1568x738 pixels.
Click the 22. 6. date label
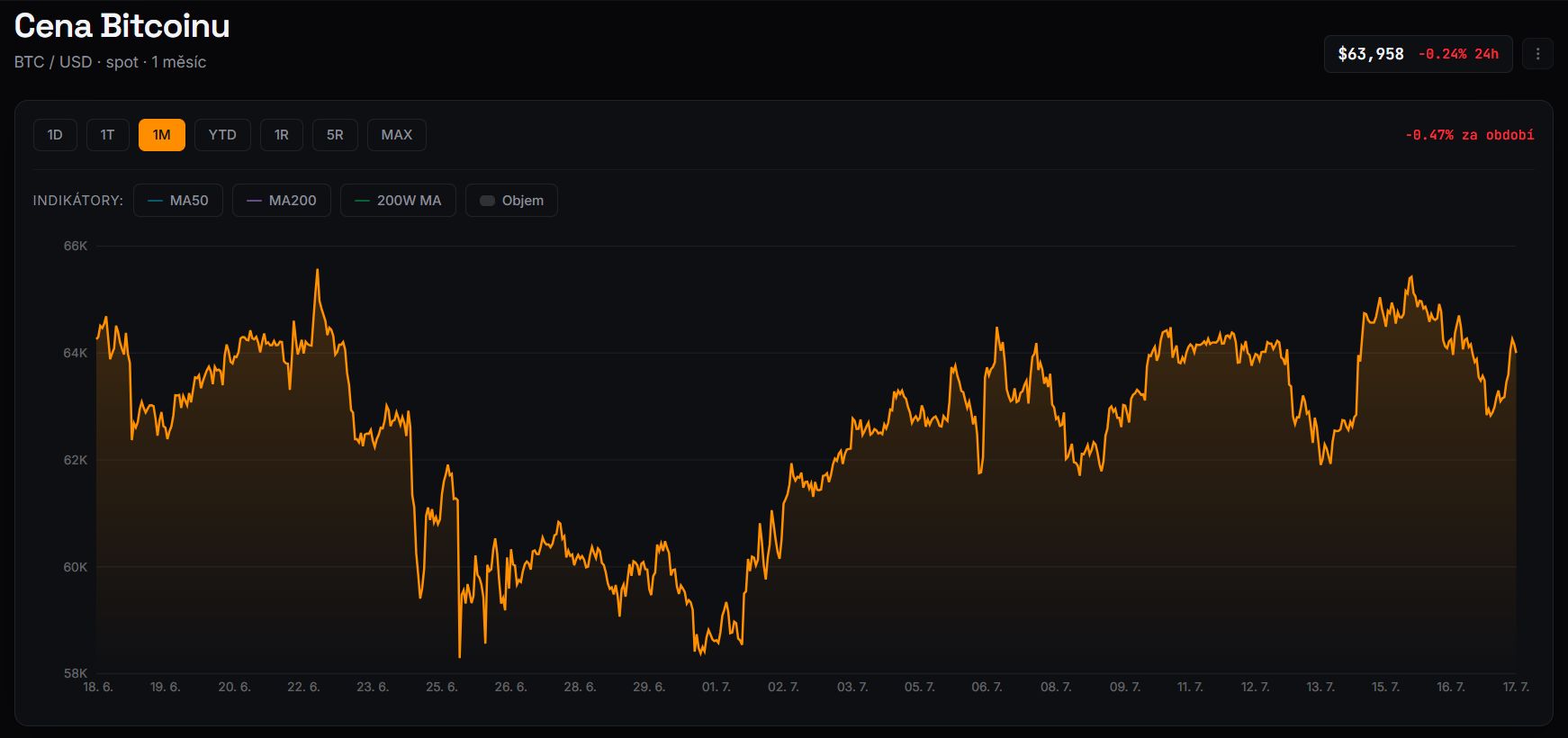tap(303, 687)
